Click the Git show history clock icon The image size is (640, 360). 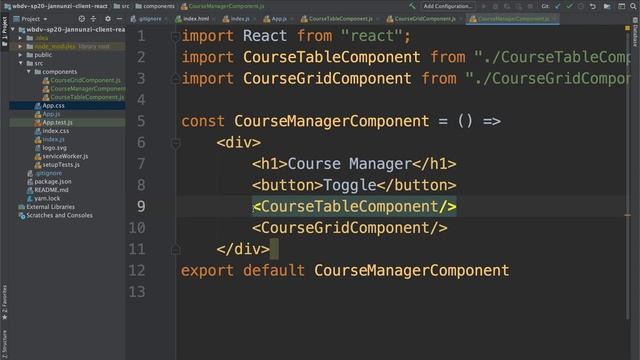click(581, 6)
